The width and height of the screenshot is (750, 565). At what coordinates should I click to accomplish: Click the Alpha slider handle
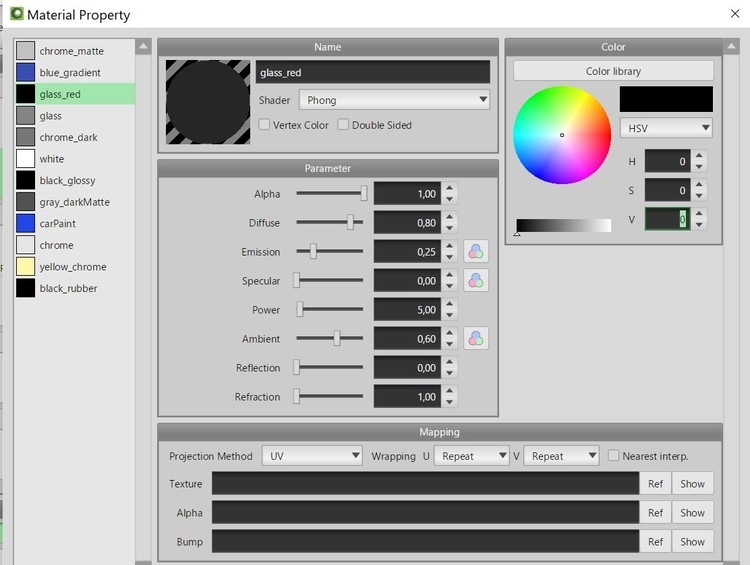(364, 193)
